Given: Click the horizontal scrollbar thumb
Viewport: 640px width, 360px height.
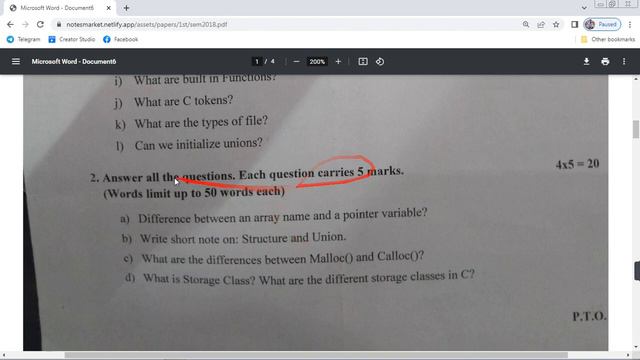Looking at the screenshot, I should click(316, 355).
